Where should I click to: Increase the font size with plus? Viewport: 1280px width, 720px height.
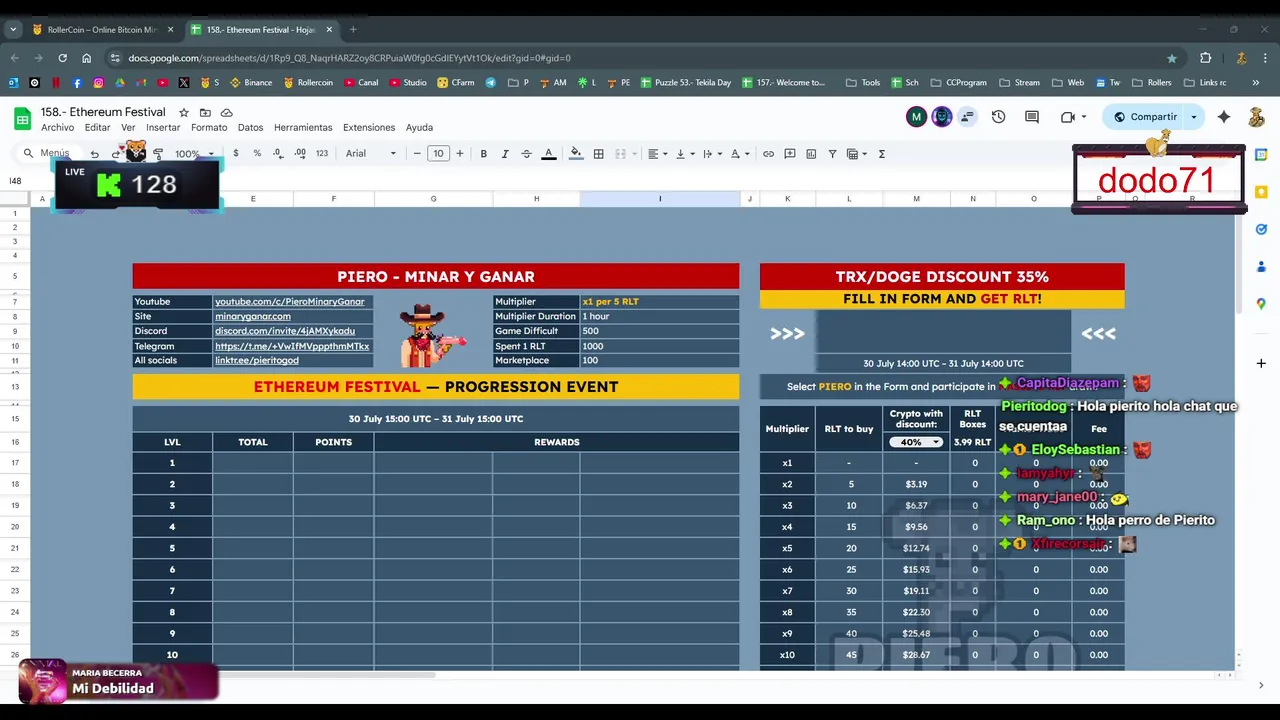coord(460,154)
